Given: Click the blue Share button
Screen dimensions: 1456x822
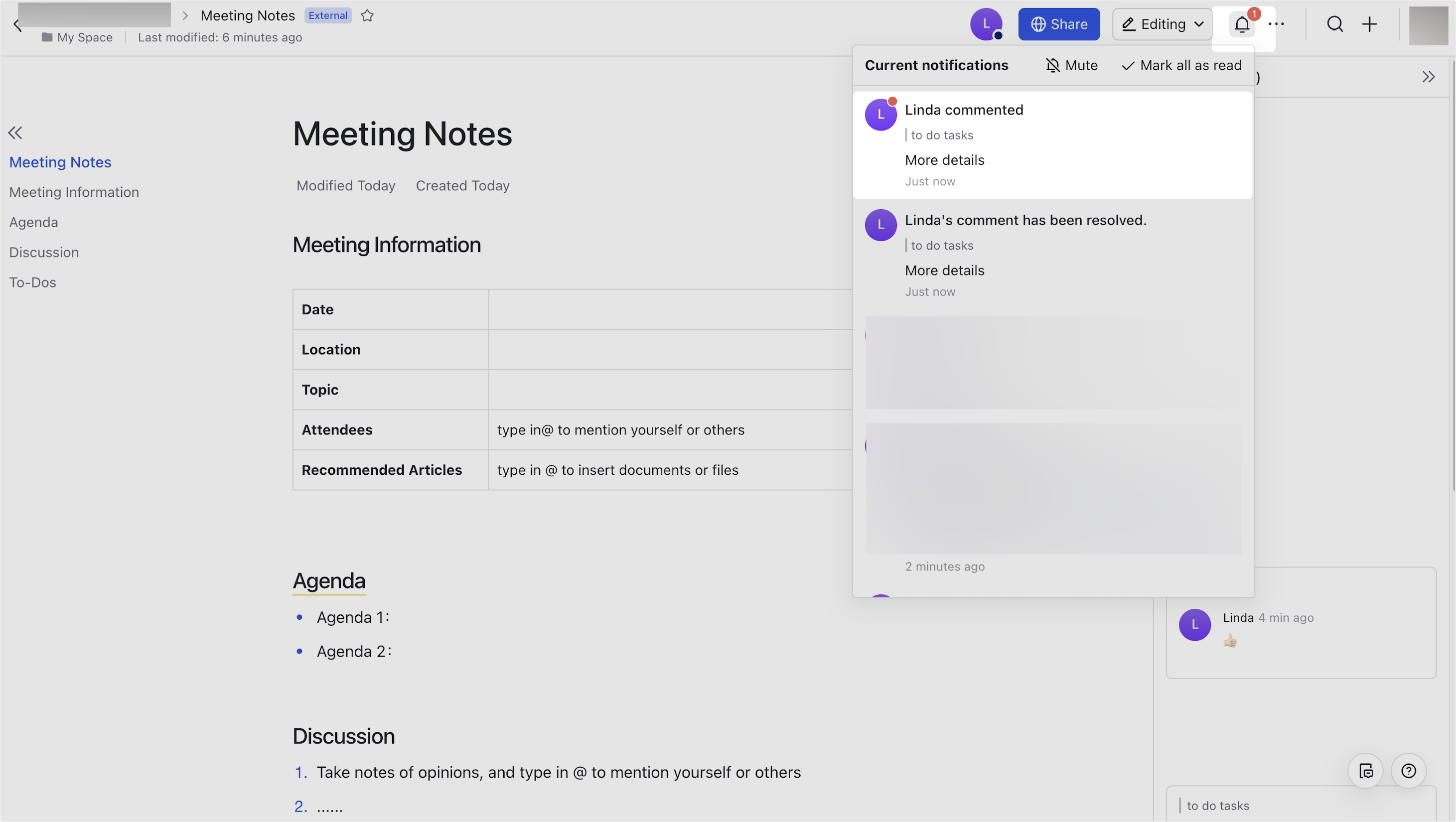Looking at the screenshot, I should click(x=1059, y=24).
